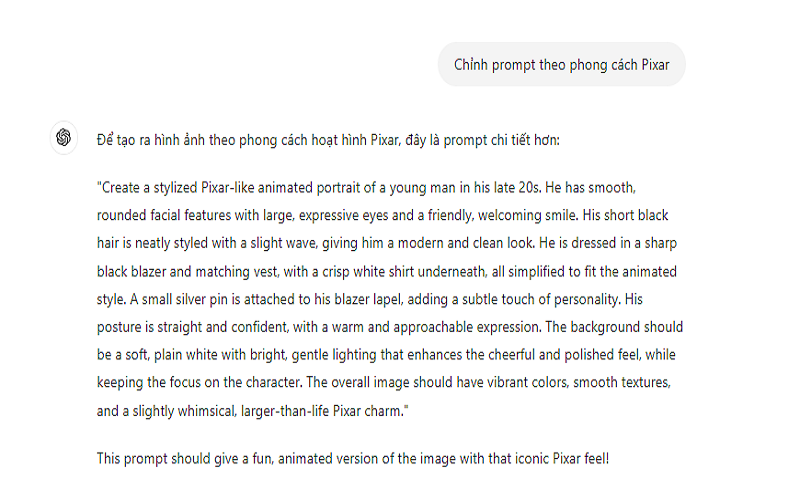Click the line starting "posture is straight and confident"
The width and height of the screenshot is (800, 500).
(391, 327)
